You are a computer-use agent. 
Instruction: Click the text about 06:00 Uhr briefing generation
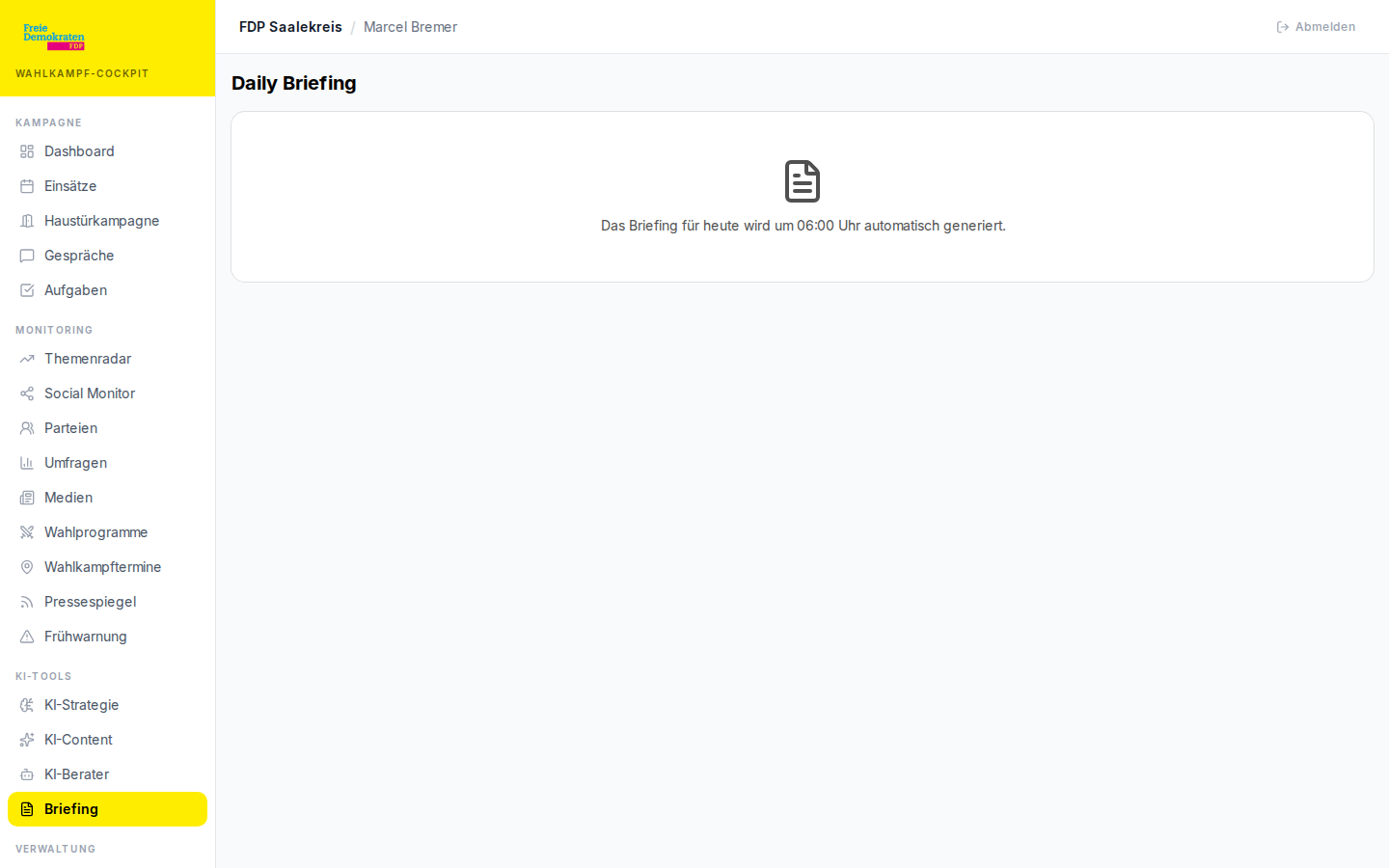point(803,226)
